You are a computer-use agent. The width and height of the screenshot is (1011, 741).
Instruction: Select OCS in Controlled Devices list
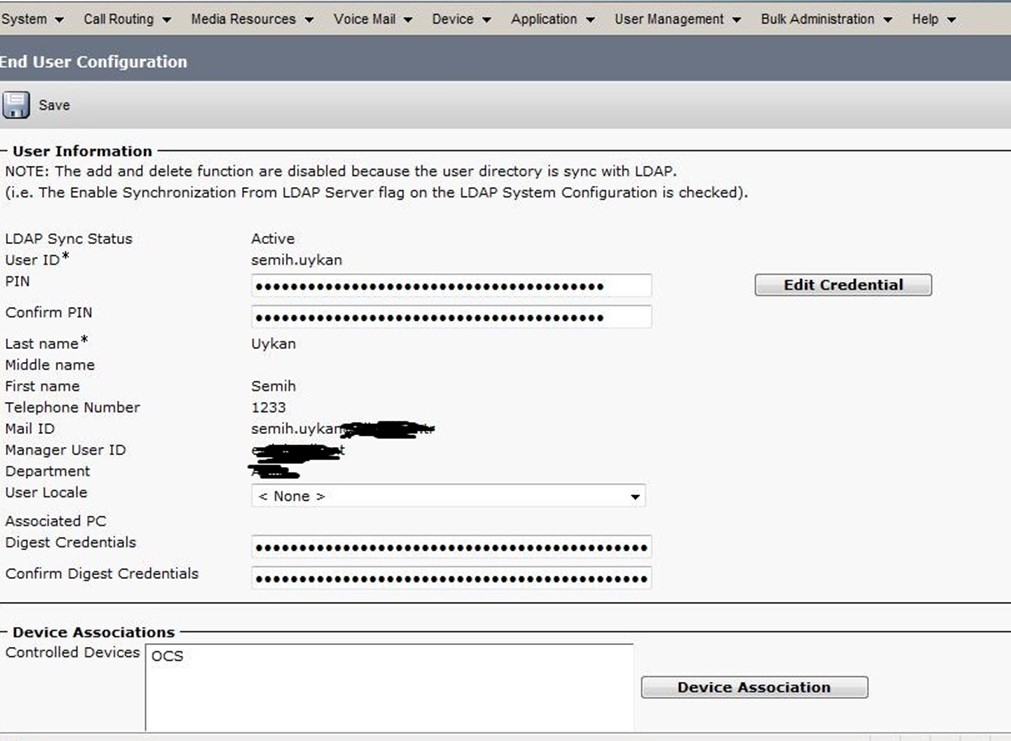click(168, 657)
